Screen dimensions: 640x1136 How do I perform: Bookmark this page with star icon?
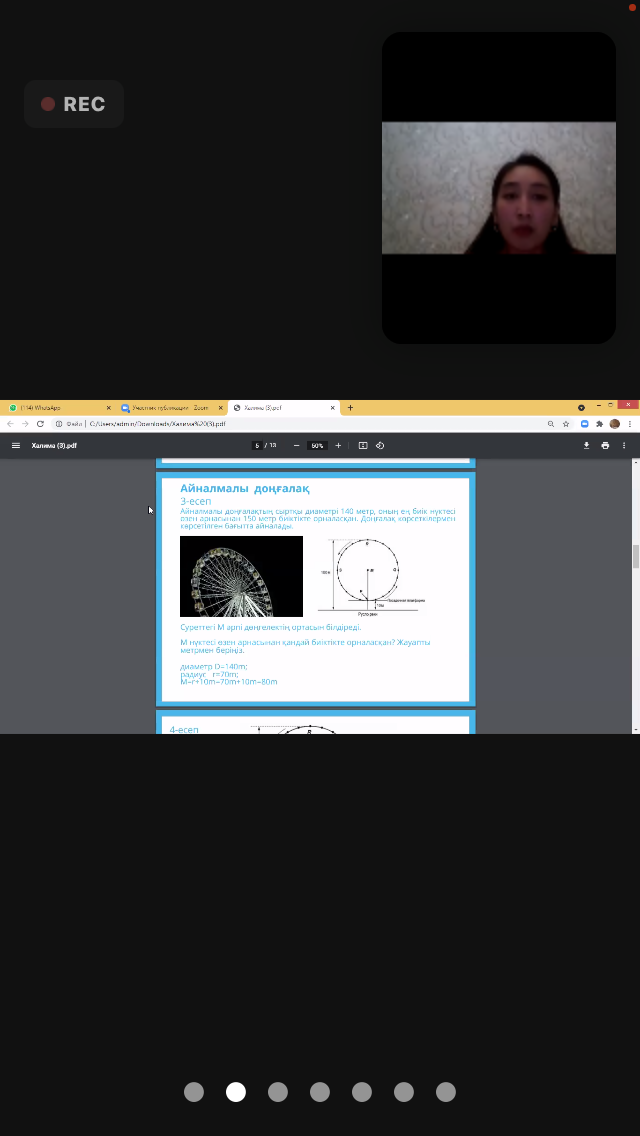pos(566,424)
